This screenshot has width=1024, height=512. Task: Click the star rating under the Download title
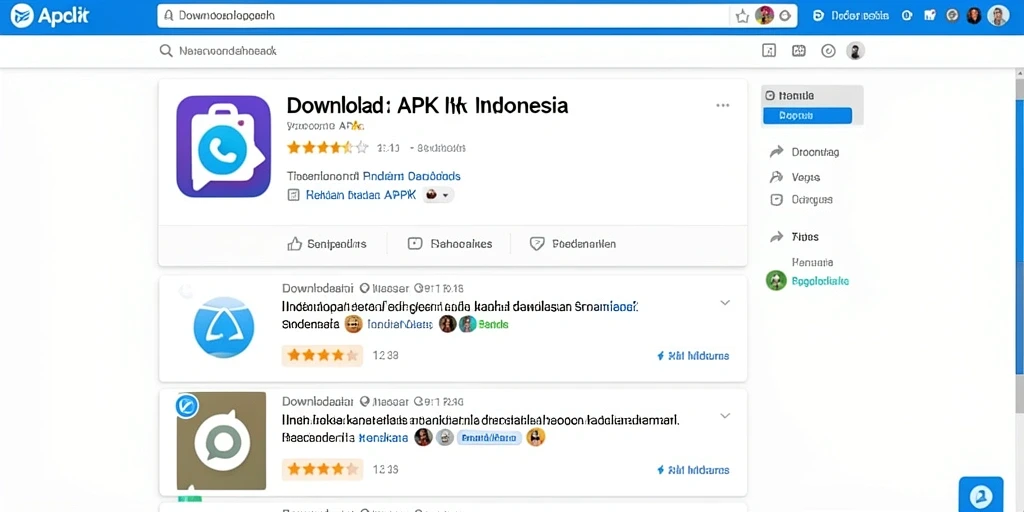(327, 148)
